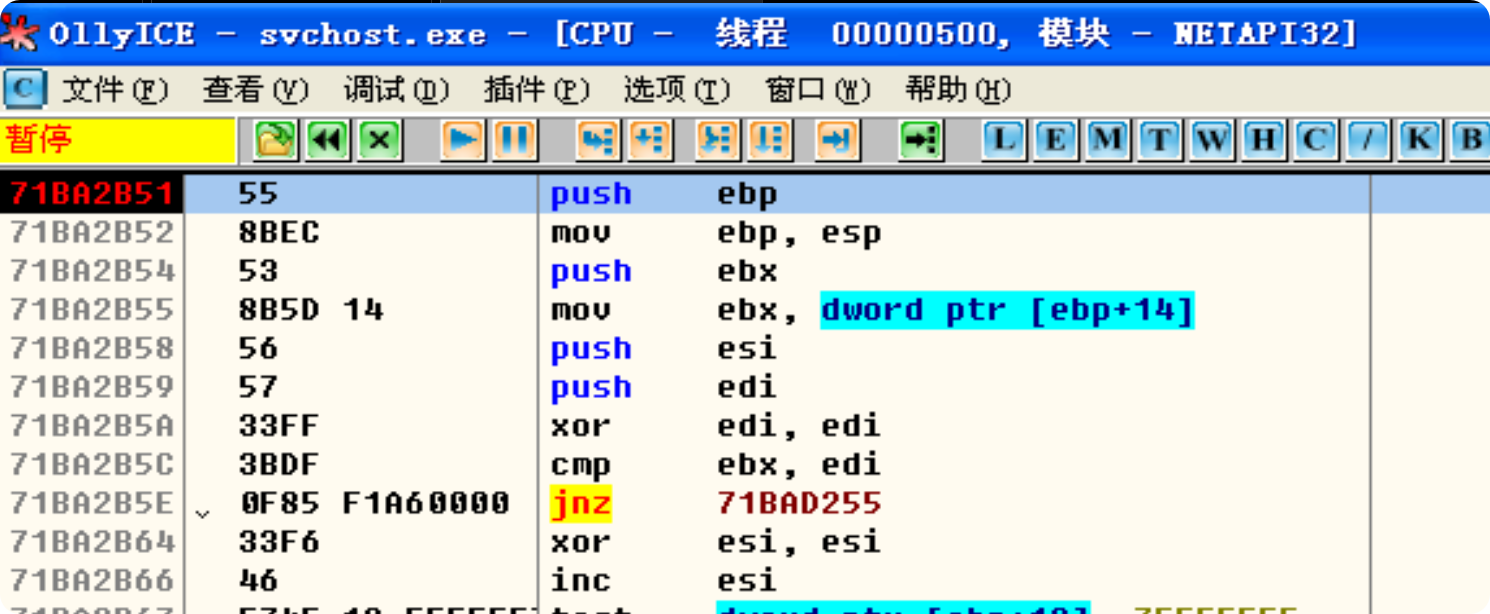
Task: Open the Memory map with M button
Action: tap(1107, 140)
